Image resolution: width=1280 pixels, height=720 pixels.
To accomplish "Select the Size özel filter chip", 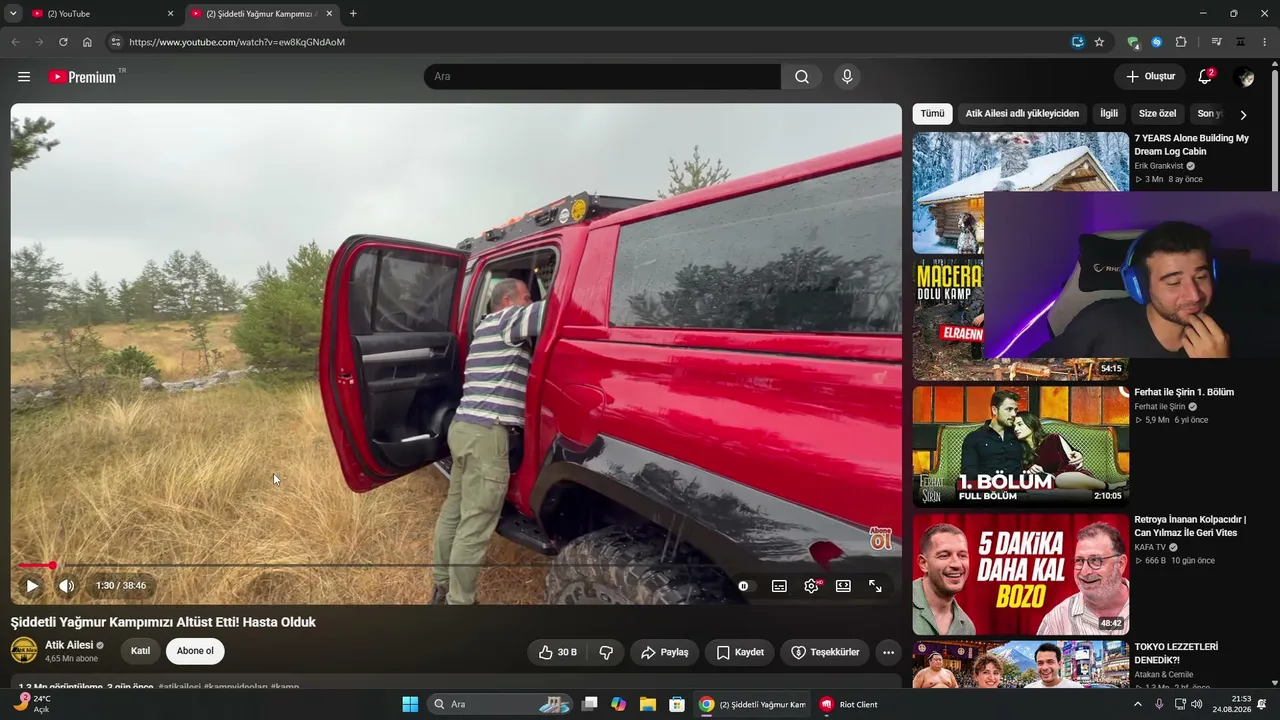I will tap(1158, 114).
